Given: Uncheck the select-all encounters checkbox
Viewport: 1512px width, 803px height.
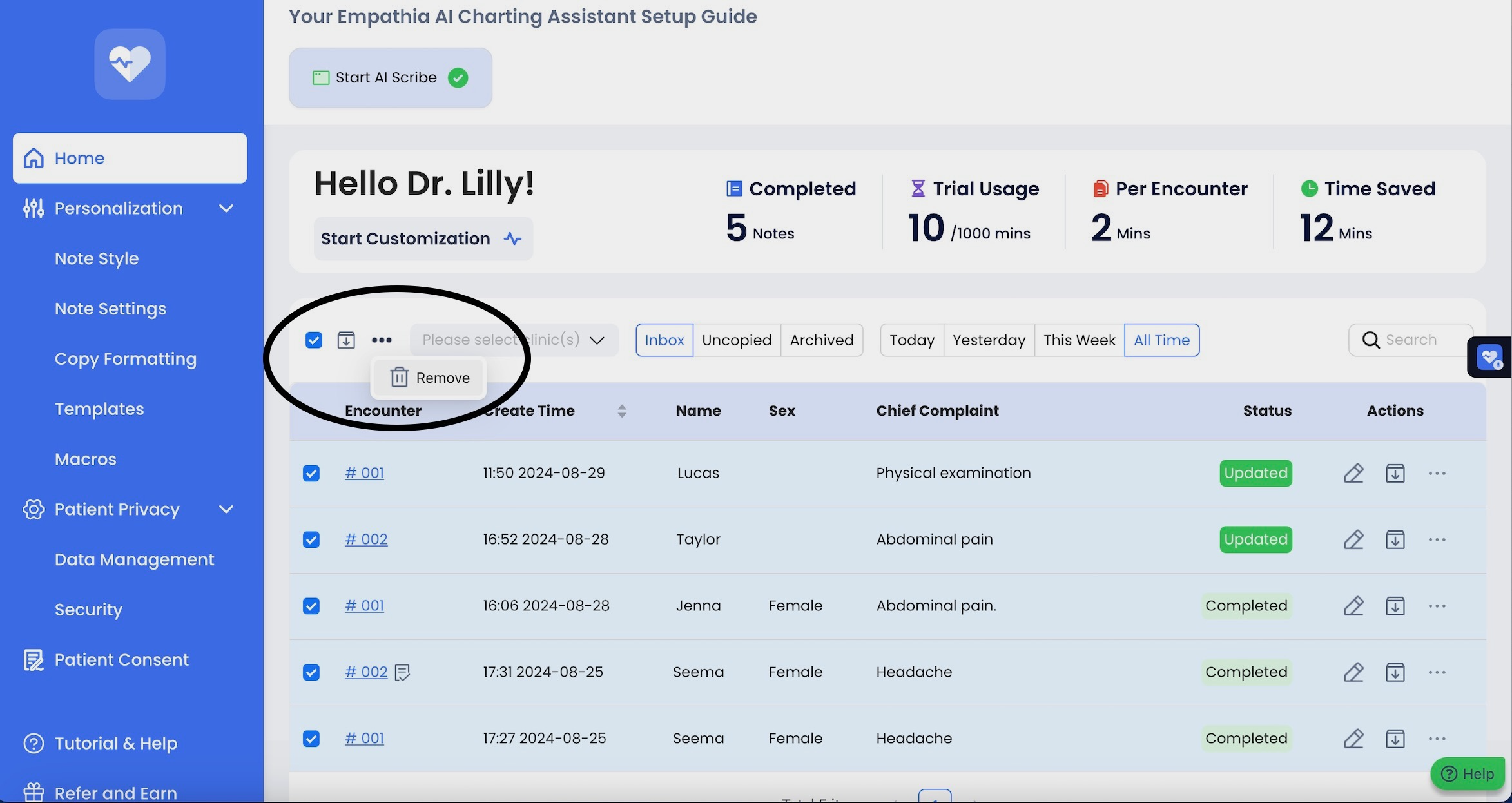Looking at the screenshot, I should pos(314,340).
